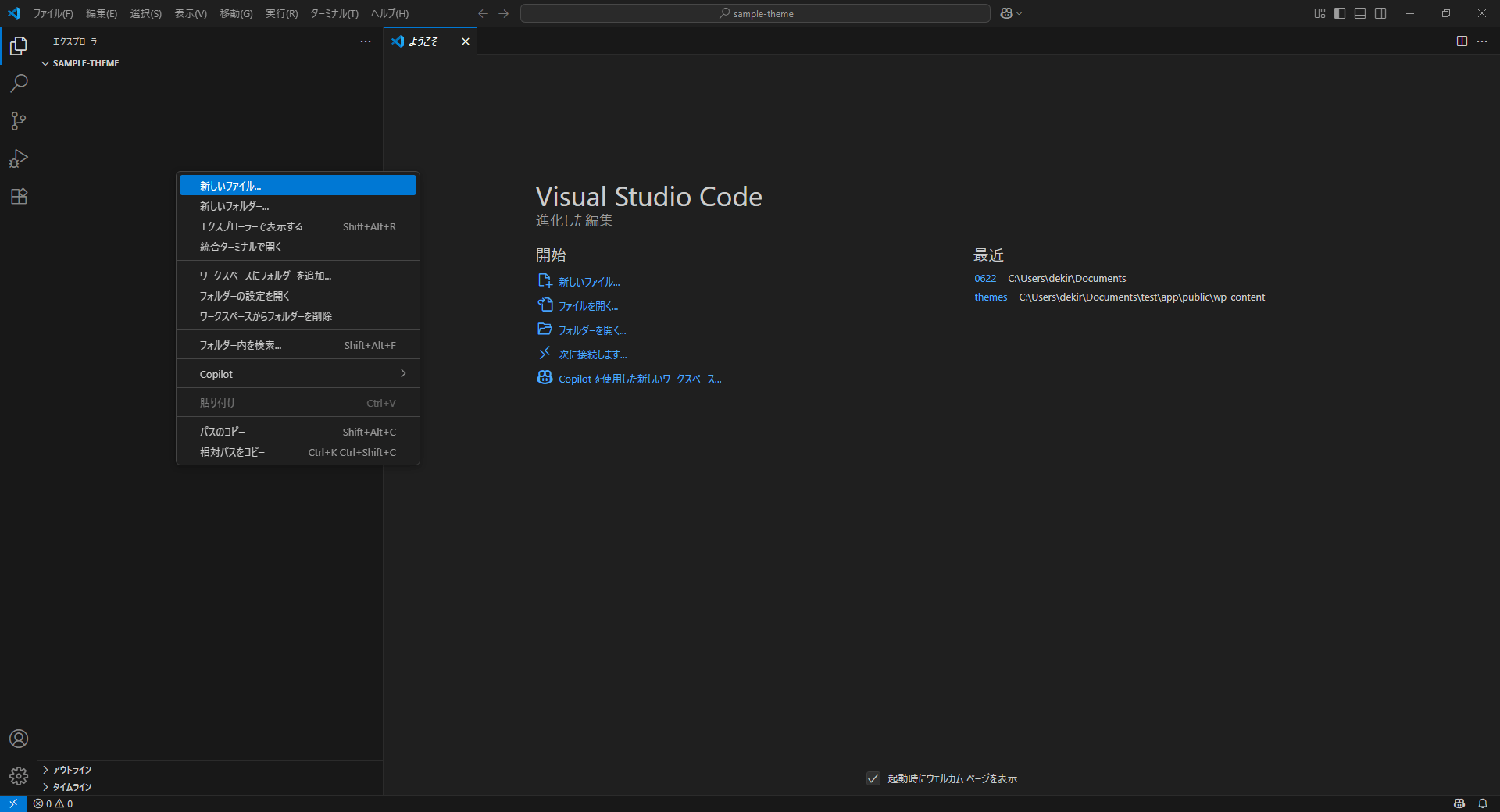
Task: Click the remote connection status icon
Action: coord(13,803)
